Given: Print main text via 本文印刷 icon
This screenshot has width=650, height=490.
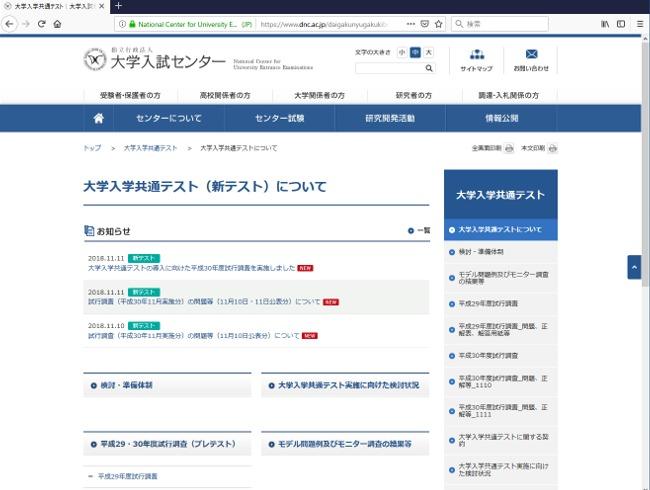Looking at the screenshot, I should click(x=553, y=148).
